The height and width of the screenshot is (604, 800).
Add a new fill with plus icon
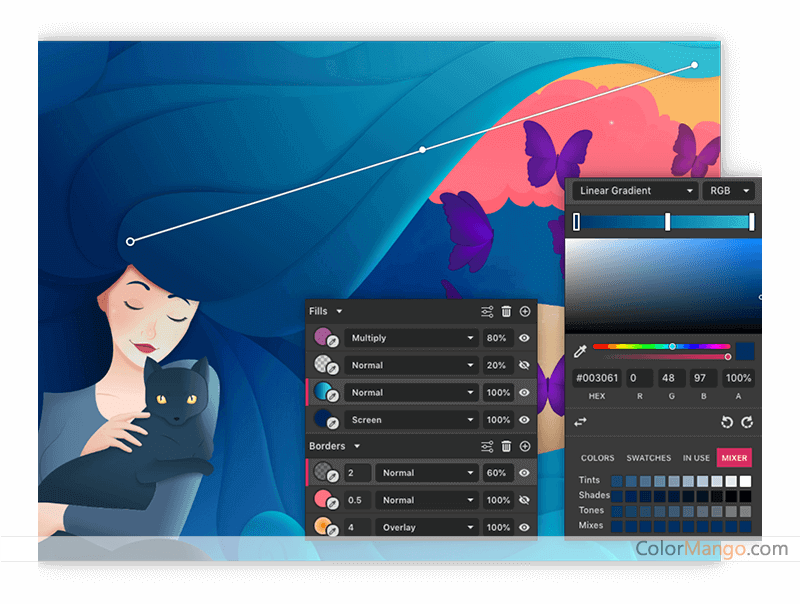tap(525, 312)
